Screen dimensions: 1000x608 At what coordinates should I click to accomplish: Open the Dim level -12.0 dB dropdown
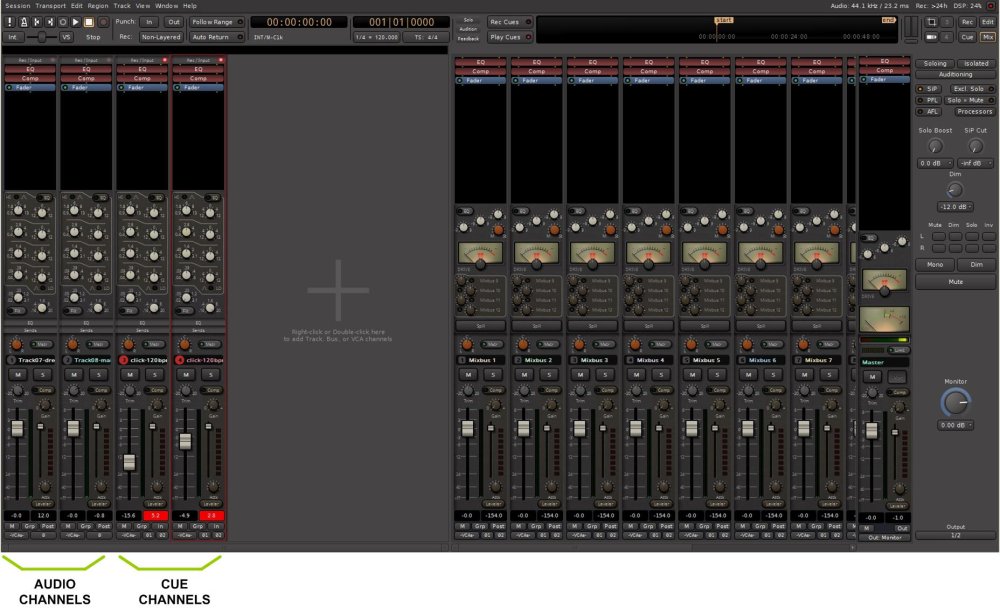(x=955, y=206)
